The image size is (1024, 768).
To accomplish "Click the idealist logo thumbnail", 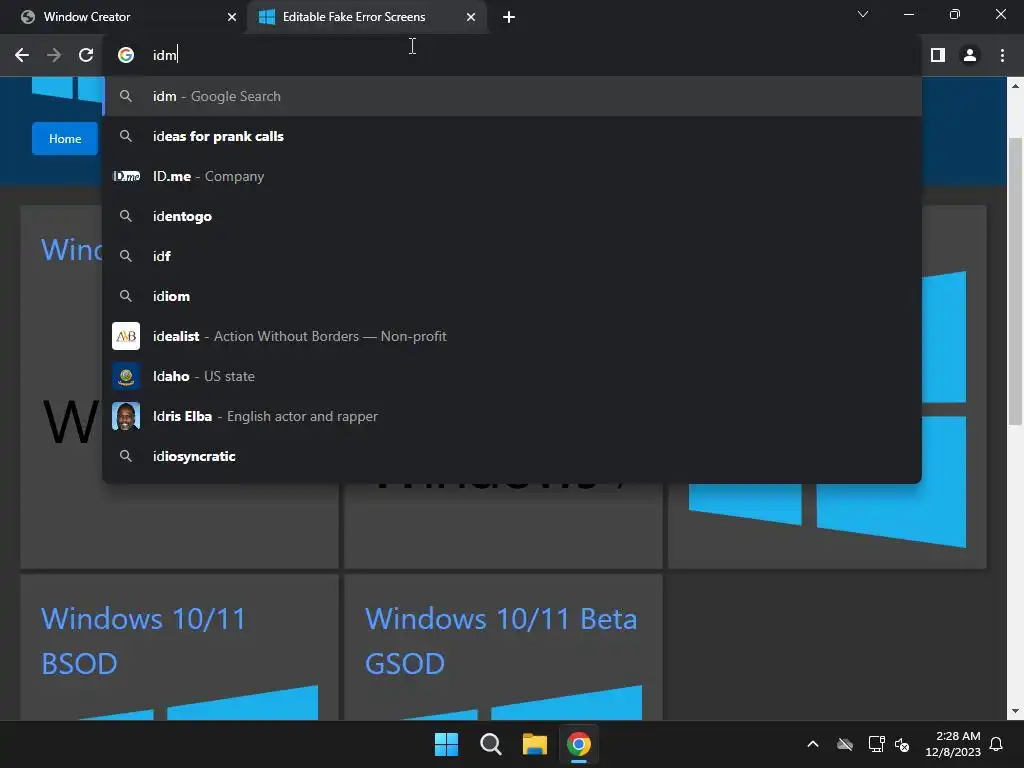I will click(x=126, y=336).
